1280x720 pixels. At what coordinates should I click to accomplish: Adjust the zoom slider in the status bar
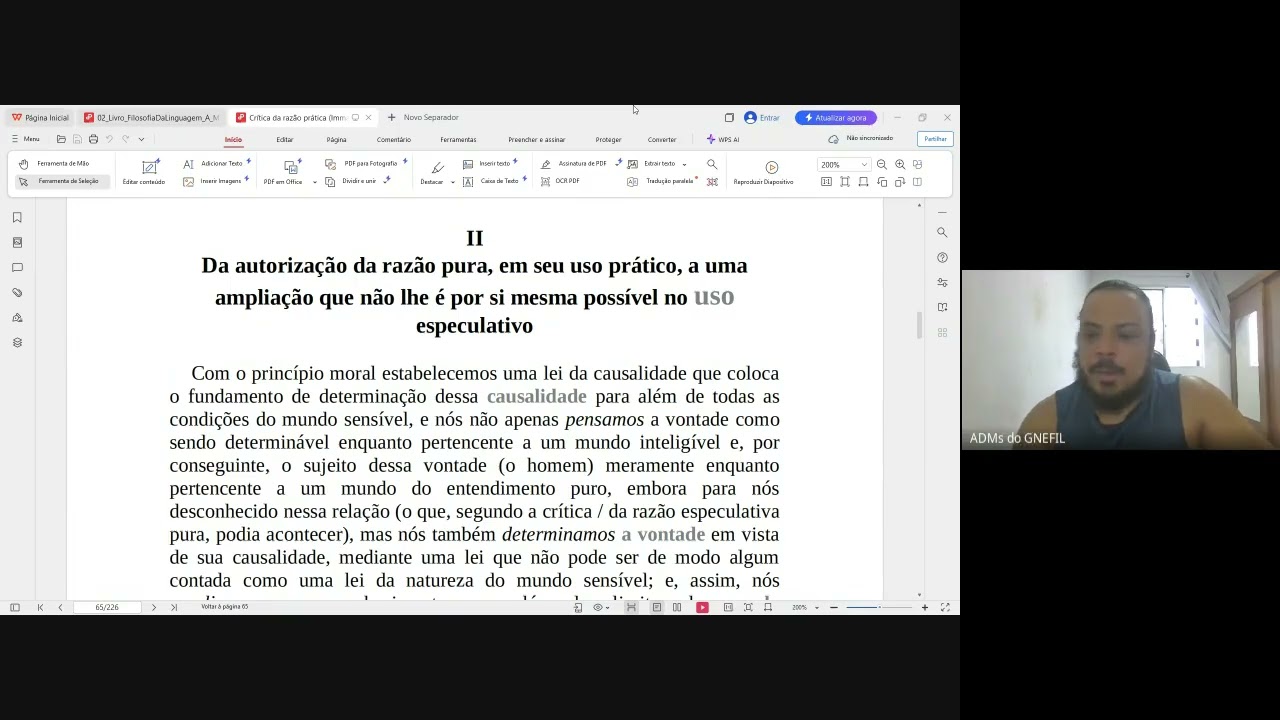click(879, 607)
